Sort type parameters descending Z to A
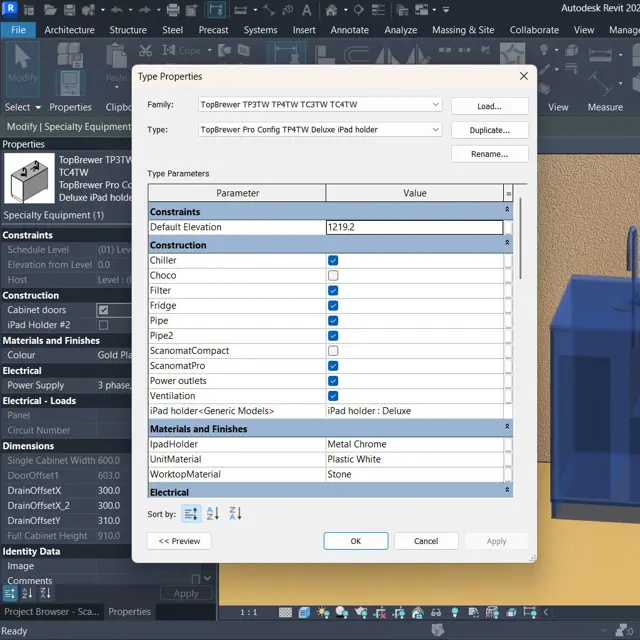Image resolution: width=640 pixels, height=640 pixels. (236, 513)
